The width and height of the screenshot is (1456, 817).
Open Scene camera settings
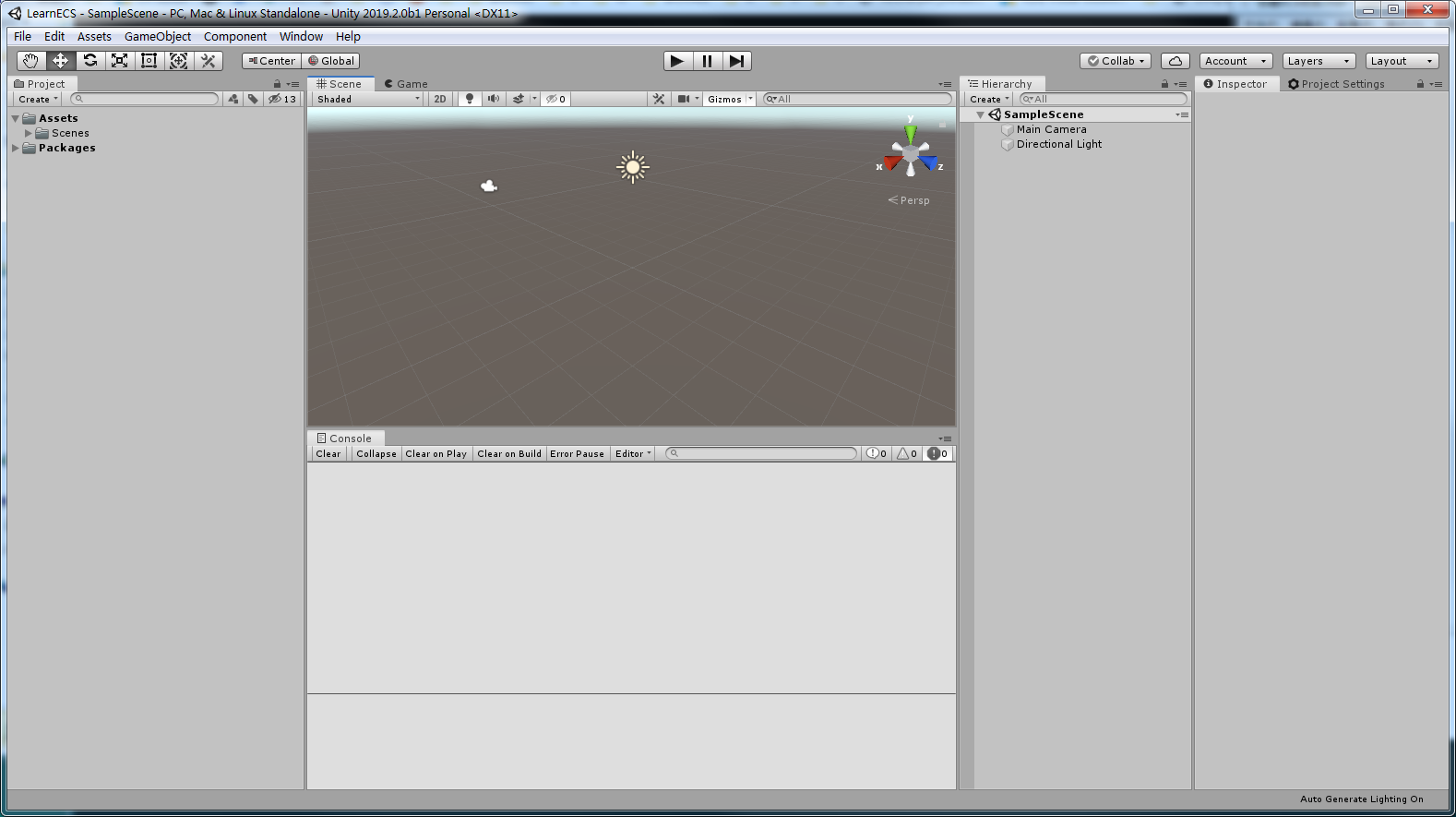coord(688,99)
